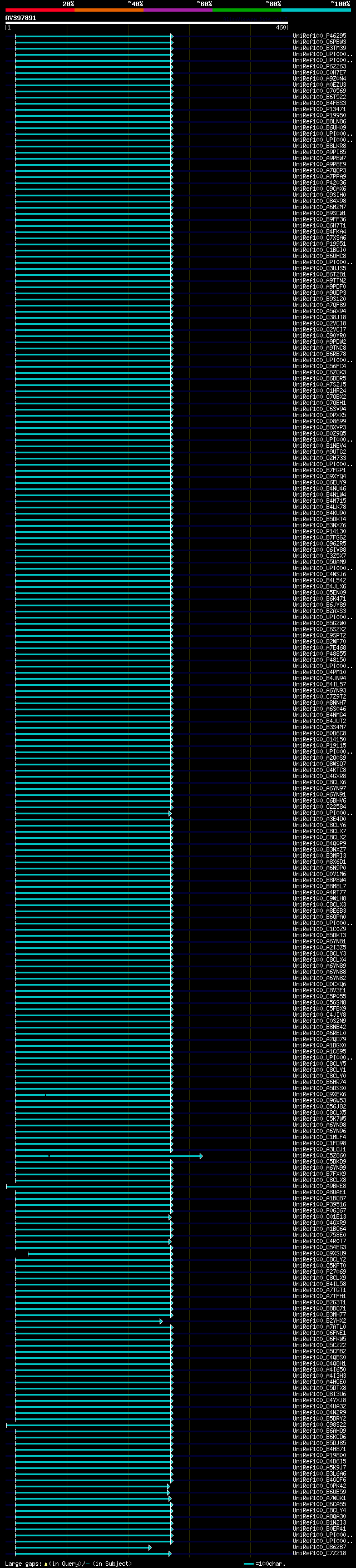Screen dimensions: 356x1568
Task: Select the UniRef100_C5DKD9 label
Action: click(319, 1161)
